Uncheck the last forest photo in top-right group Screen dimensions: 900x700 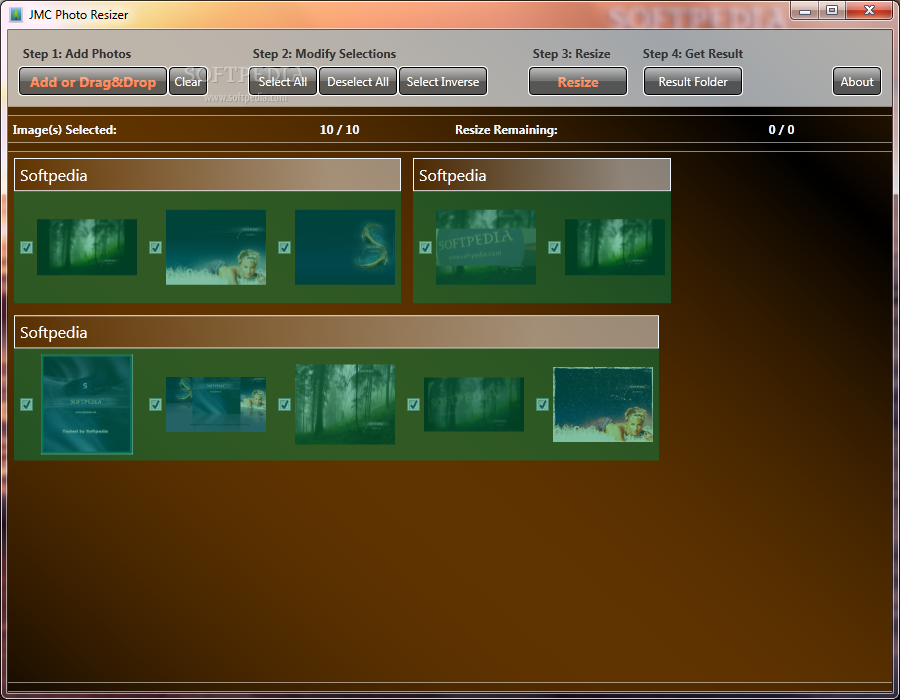point(554,247)
